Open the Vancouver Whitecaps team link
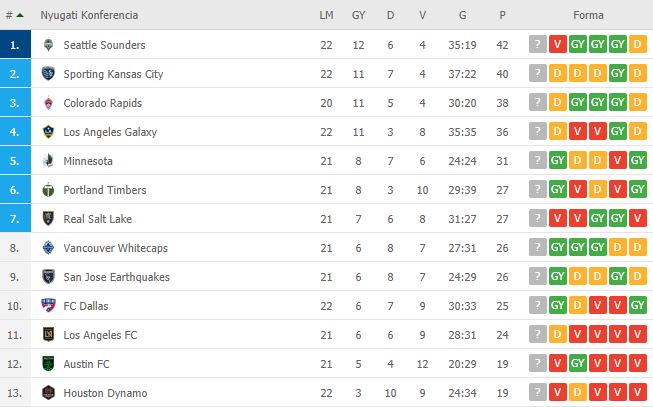This screenshot has height=407, width=653. click(x=113, y=248)
